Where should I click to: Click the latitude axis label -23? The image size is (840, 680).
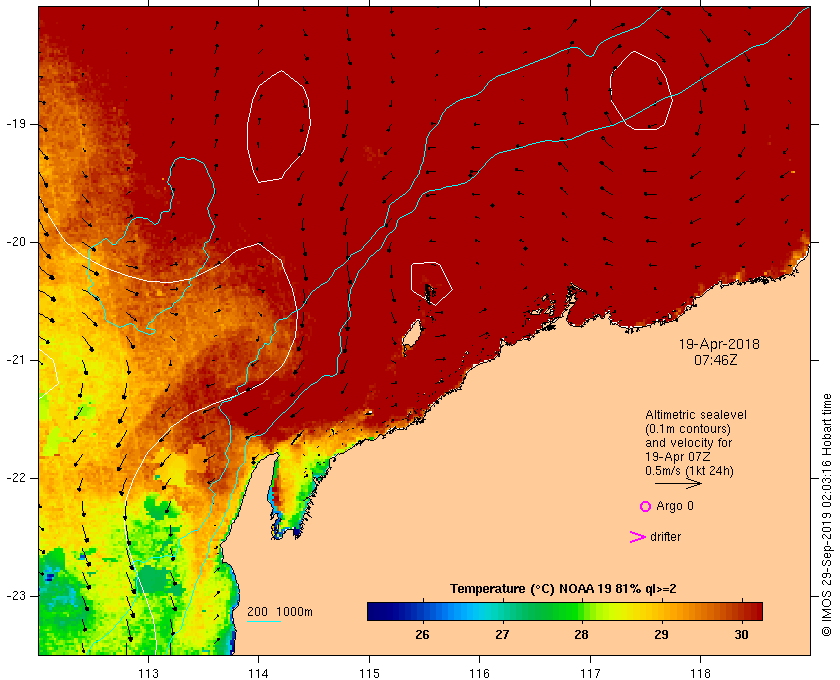[x=16, y=596]
